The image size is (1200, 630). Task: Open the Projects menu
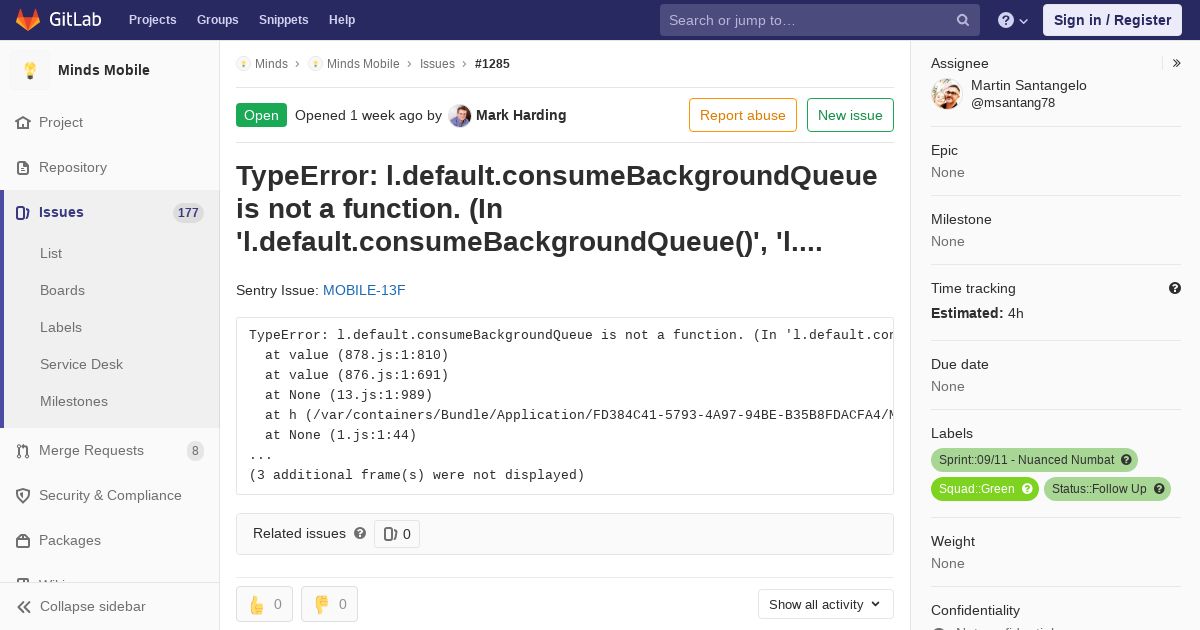click(x=152, y=20)
